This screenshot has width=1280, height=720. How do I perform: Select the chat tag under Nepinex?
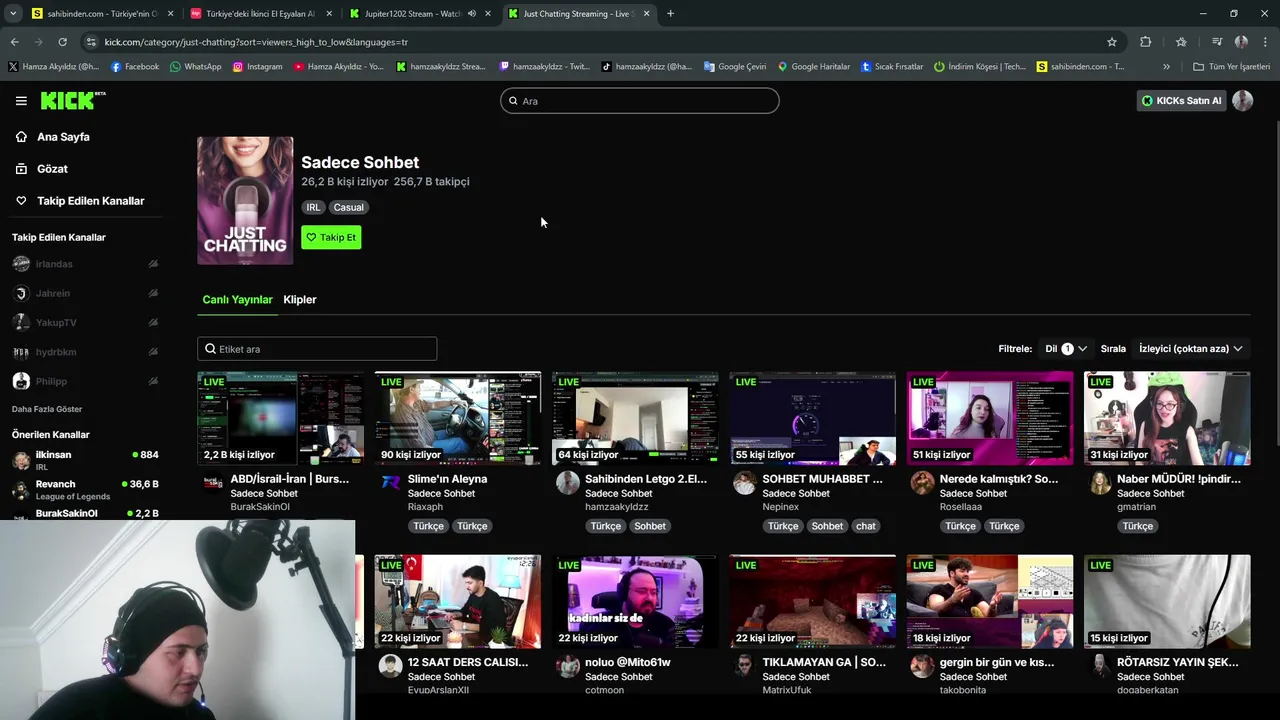click(x=866, y=526)
